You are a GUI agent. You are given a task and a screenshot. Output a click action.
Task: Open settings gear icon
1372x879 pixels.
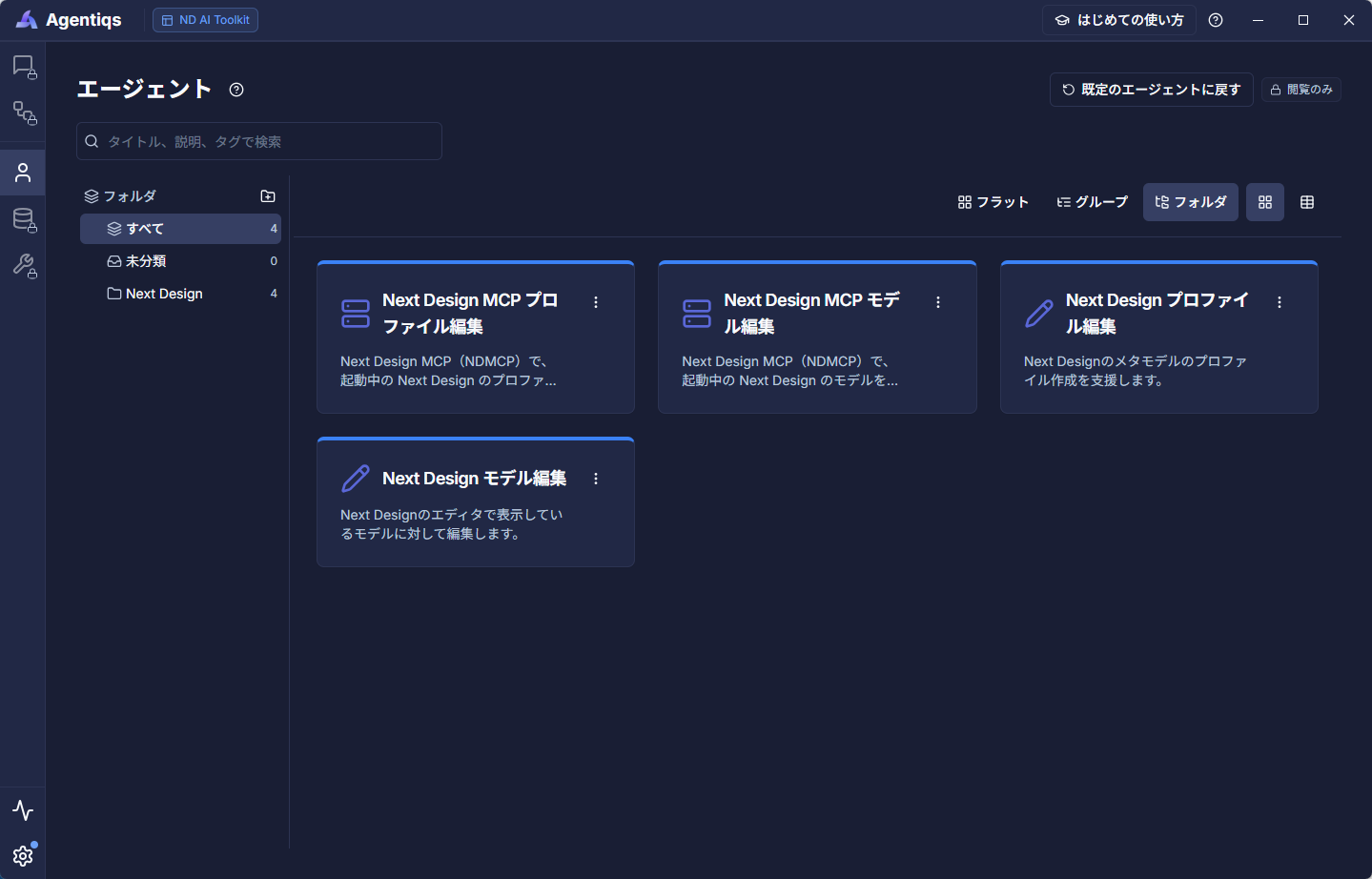pos(23,855)
